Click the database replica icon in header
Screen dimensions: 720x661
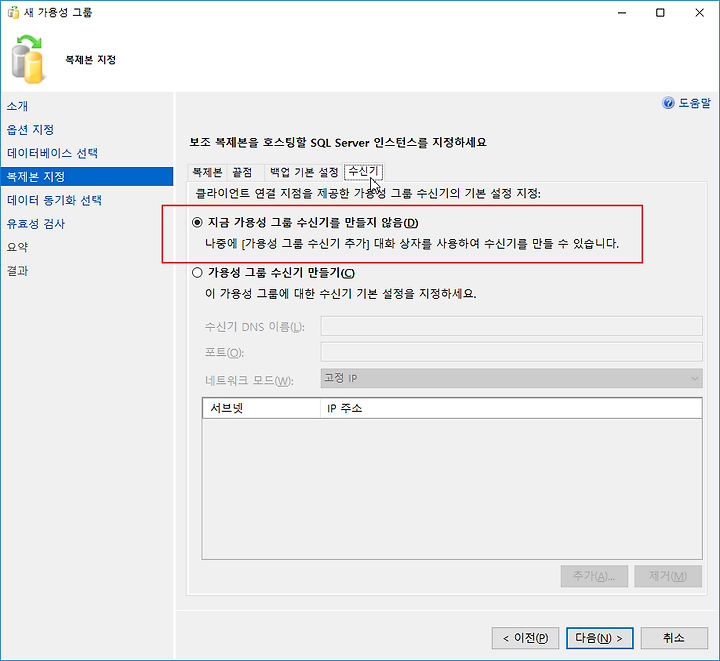tap(28, 60)
